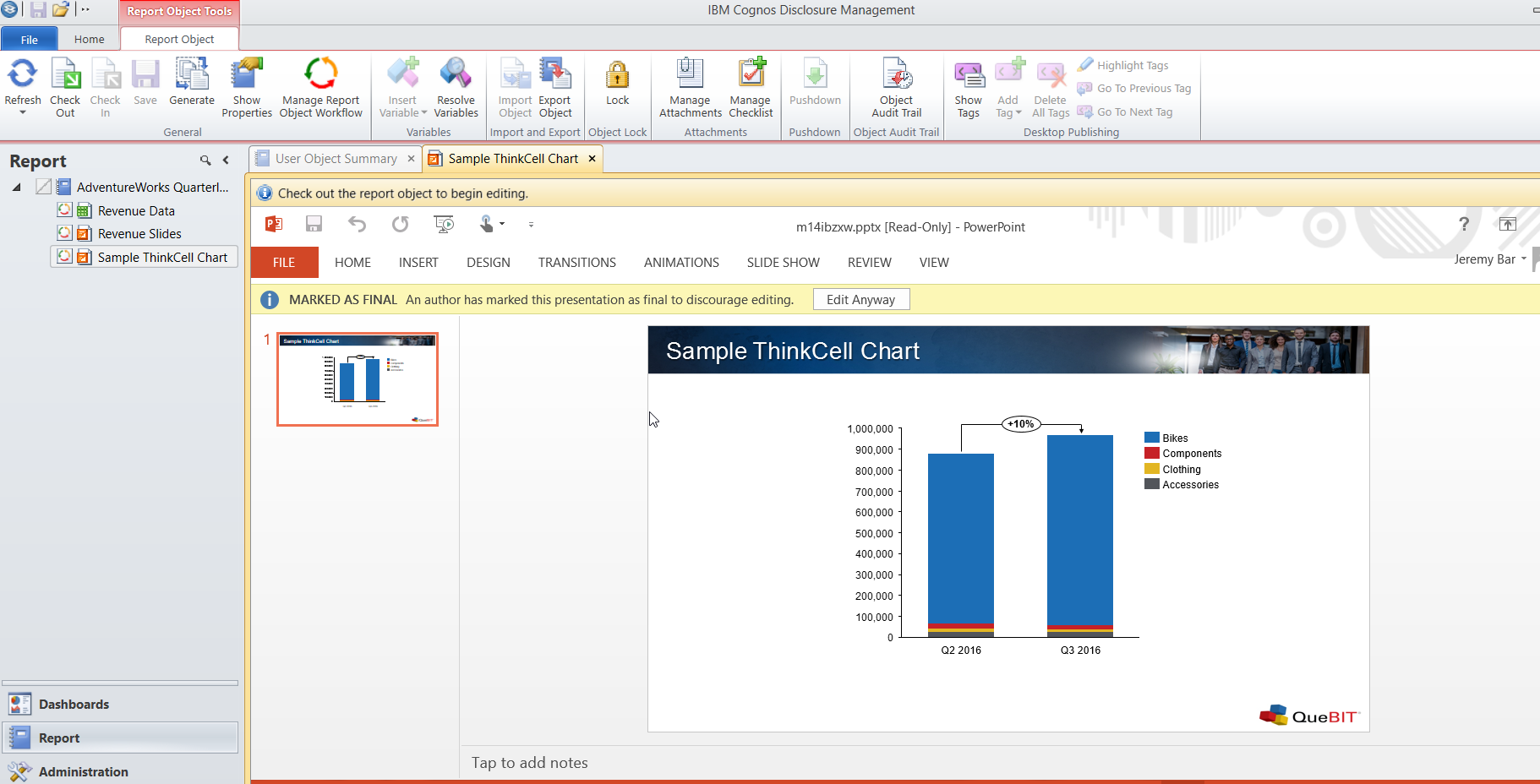Select Report navigation button

[120, 738]
